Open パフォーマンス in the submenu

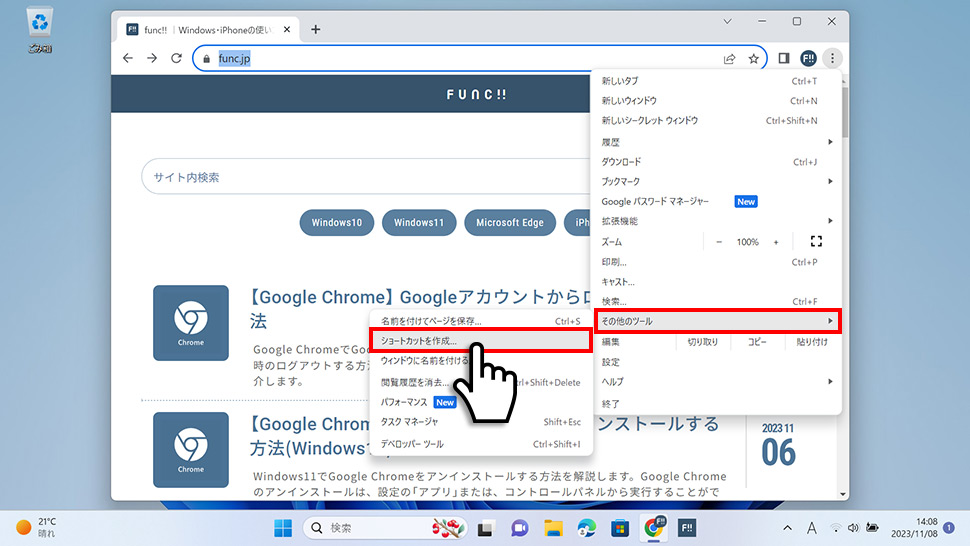[481, 403]
